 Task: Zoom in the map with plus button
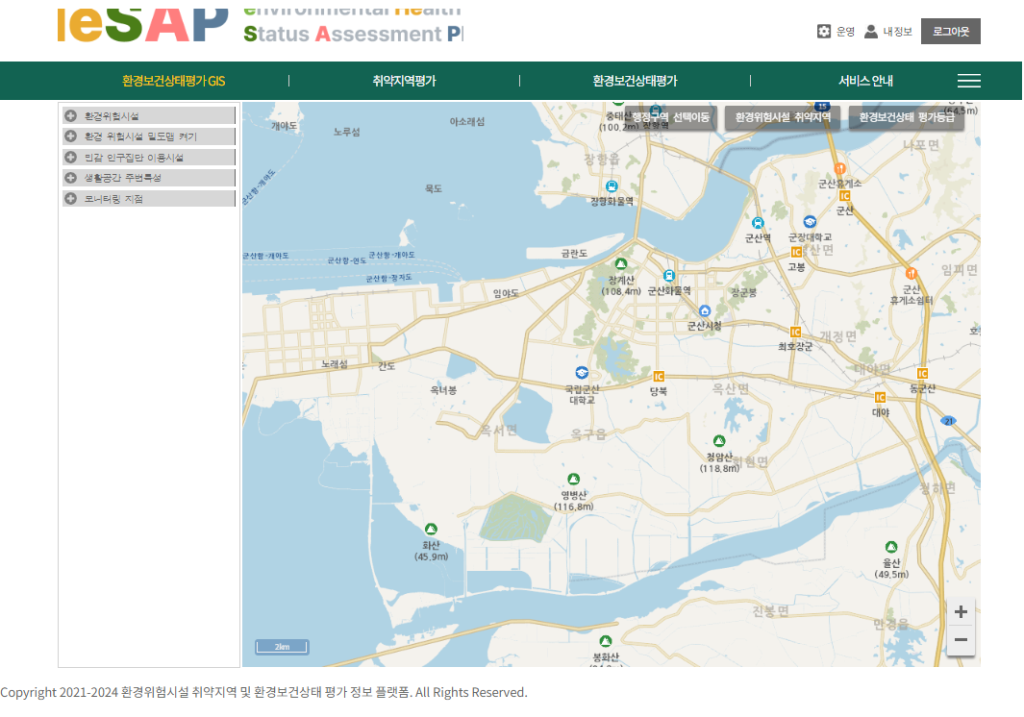pyautogui.click(x=960, y=612)
